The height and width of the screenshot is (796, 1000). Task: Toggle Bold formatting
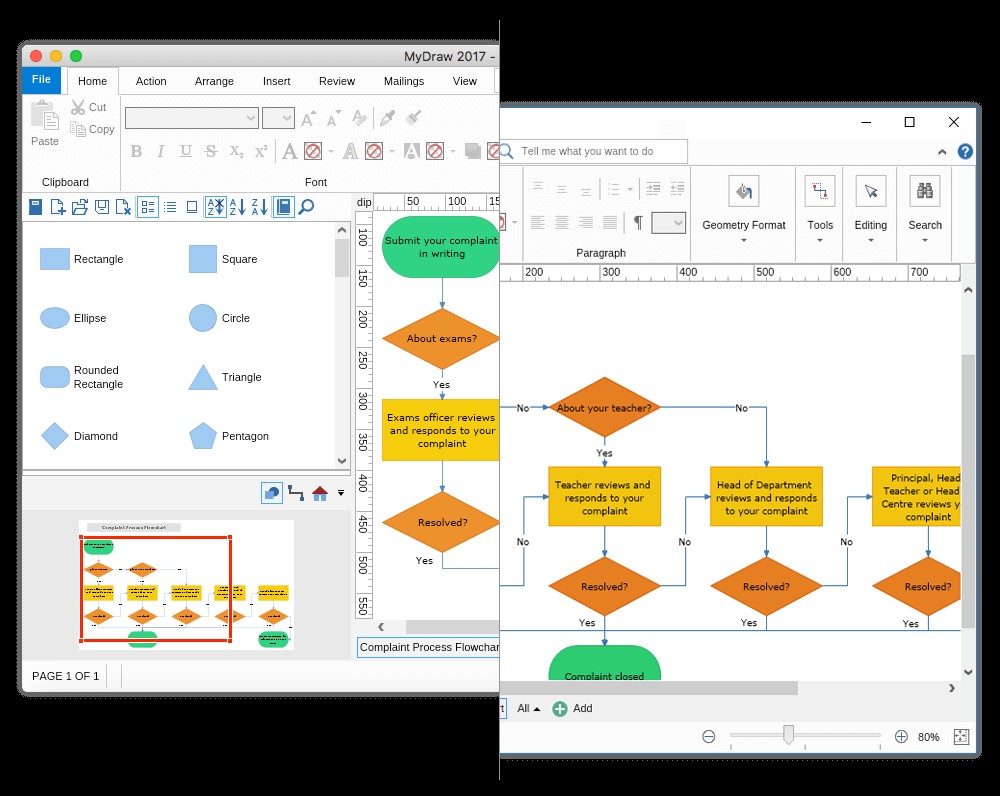click(136, 151)
